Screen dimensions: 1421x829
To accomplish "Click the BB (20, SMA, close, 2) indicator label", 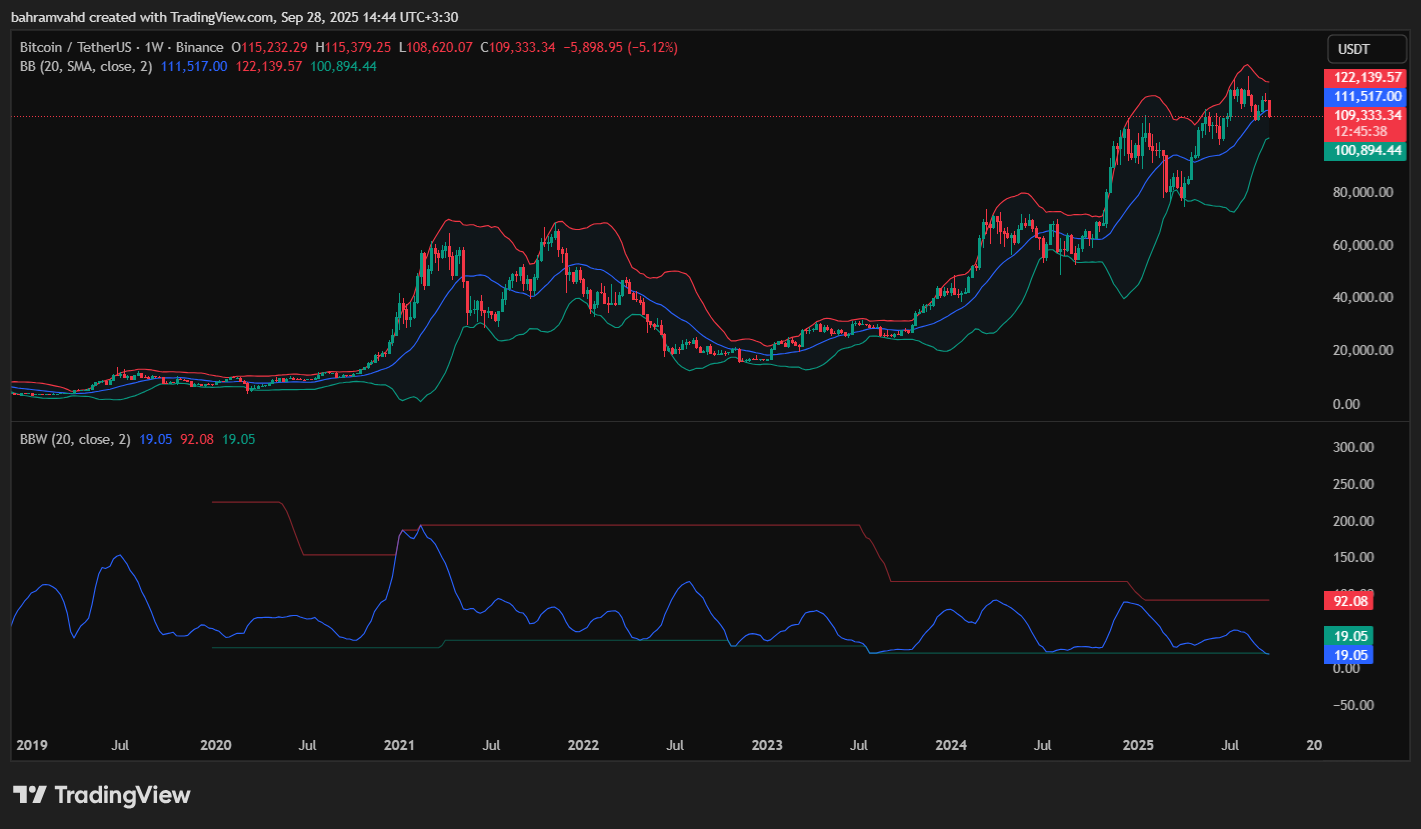I will point(85,66).
